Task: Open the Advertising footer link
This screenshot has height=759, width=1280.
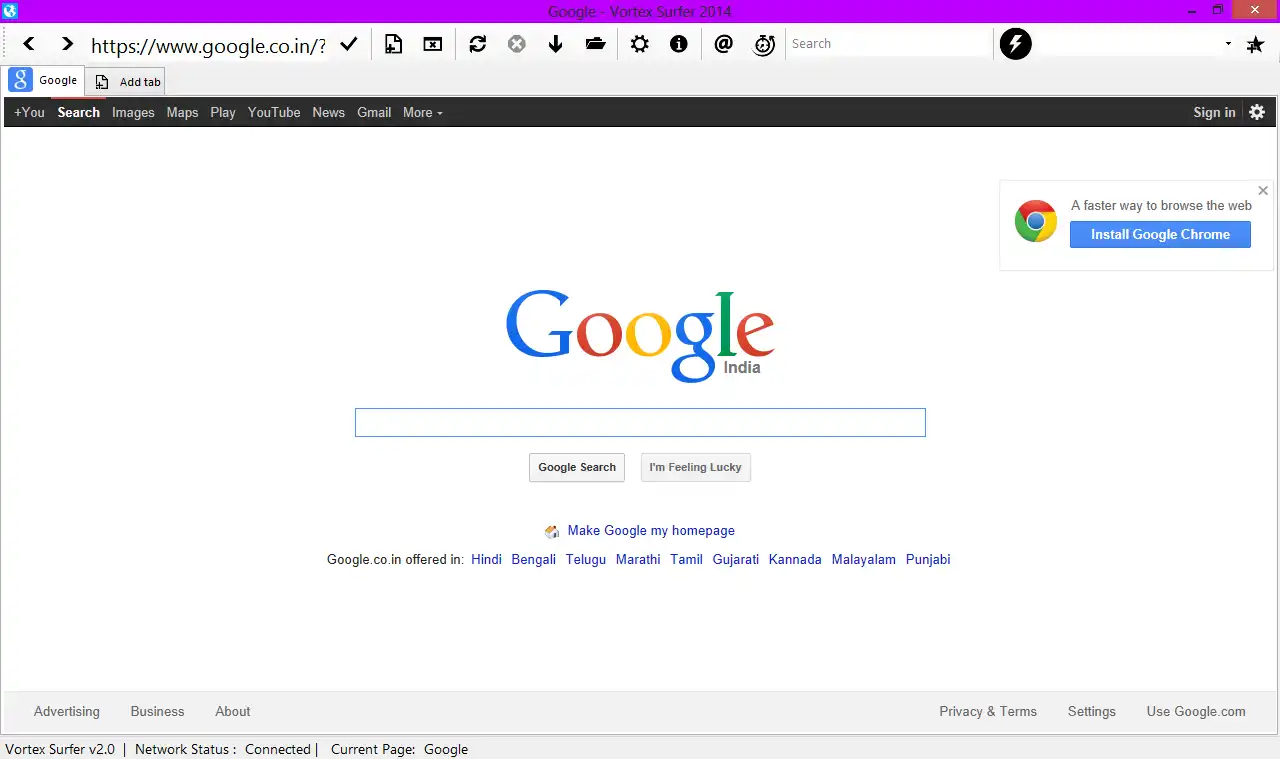Action: (67, 711)
